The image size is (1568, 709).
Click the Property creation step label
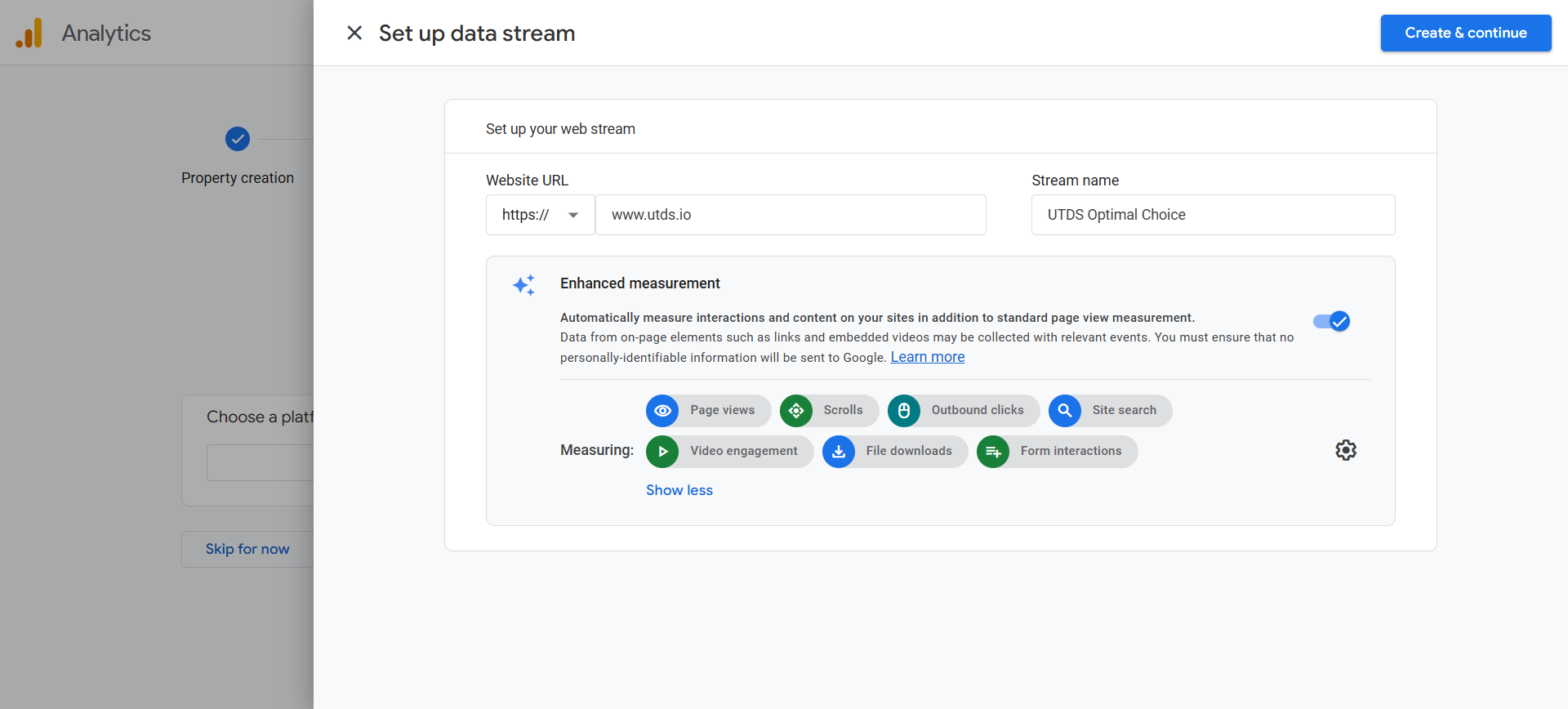click(x=238, y=178)
